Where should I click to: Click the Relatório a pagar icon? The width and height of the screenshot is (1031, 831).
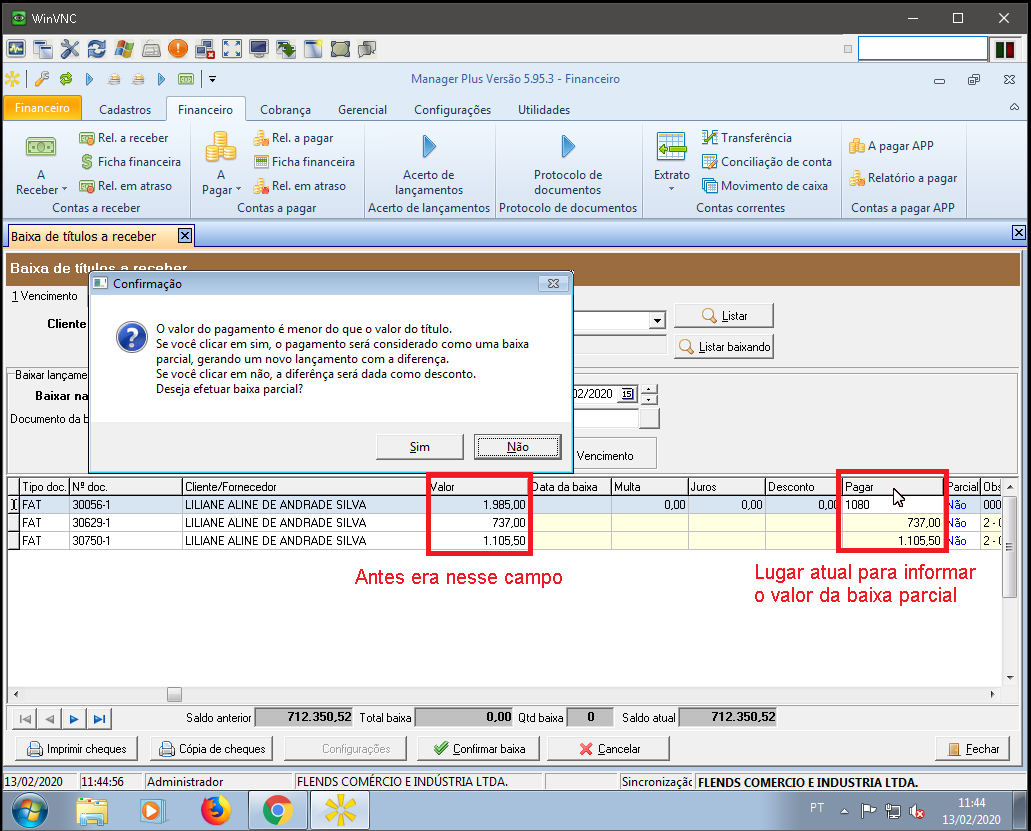pos(856,178)
